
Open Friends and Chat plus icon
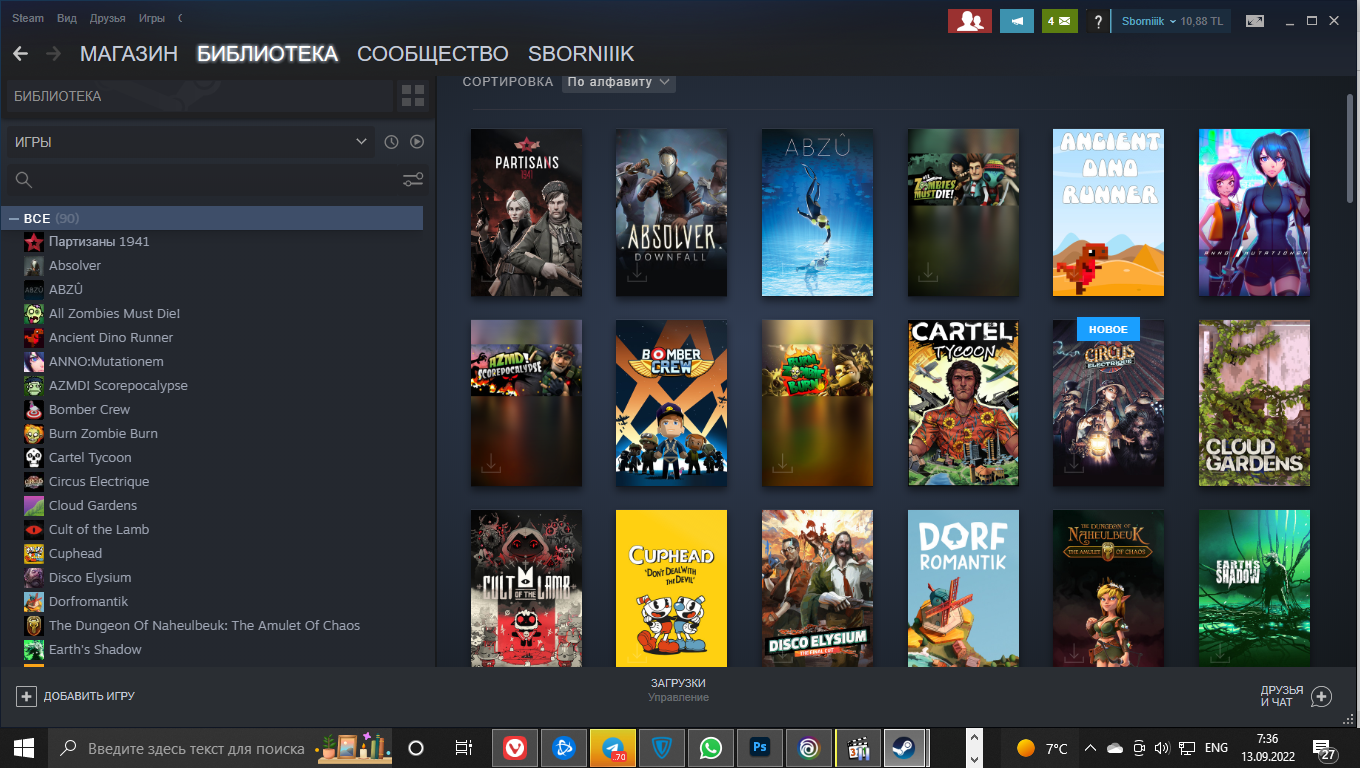(1321, 696)
